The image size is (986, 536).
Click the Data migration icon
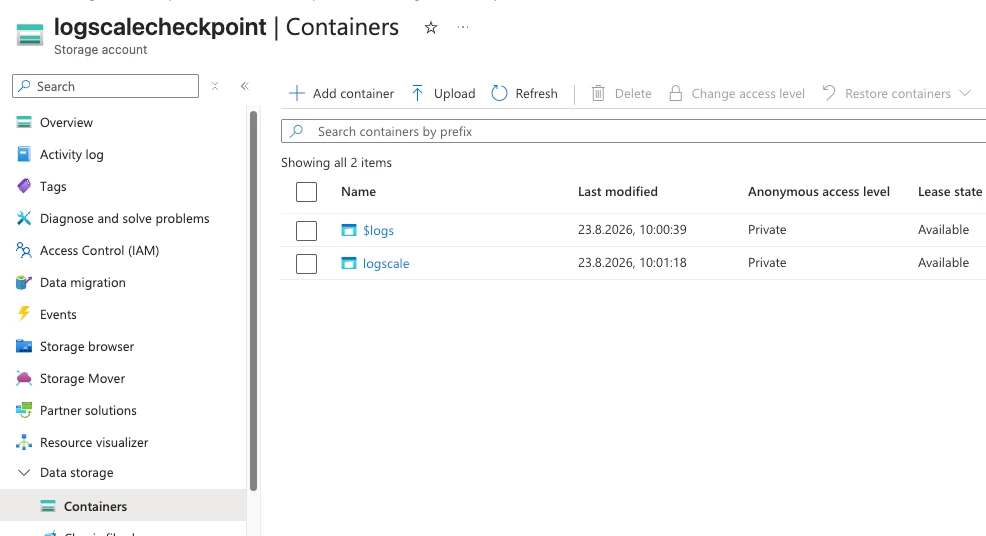(24, 282)
